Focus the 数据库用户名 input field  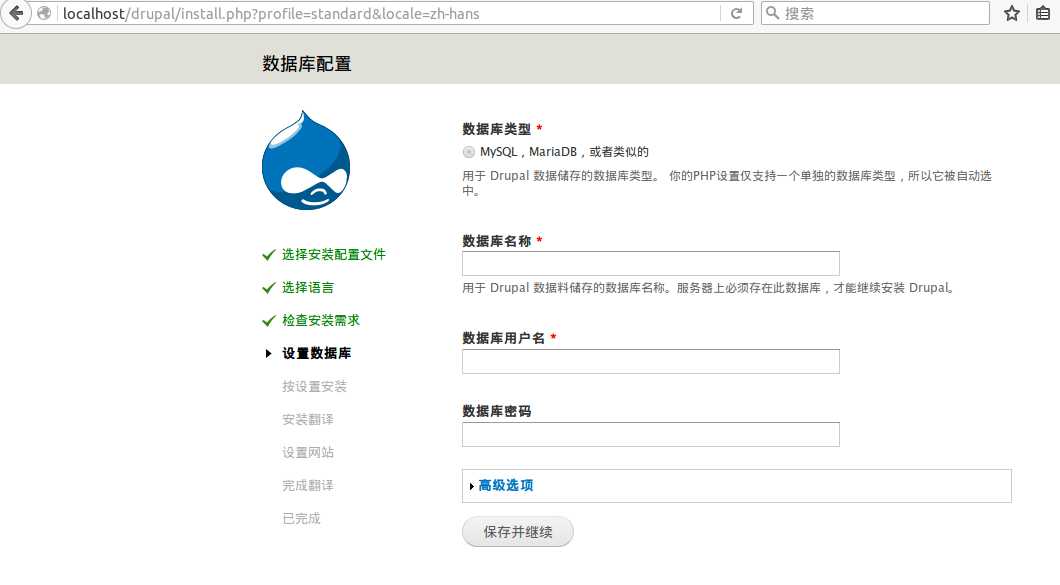tap(651, 361)
